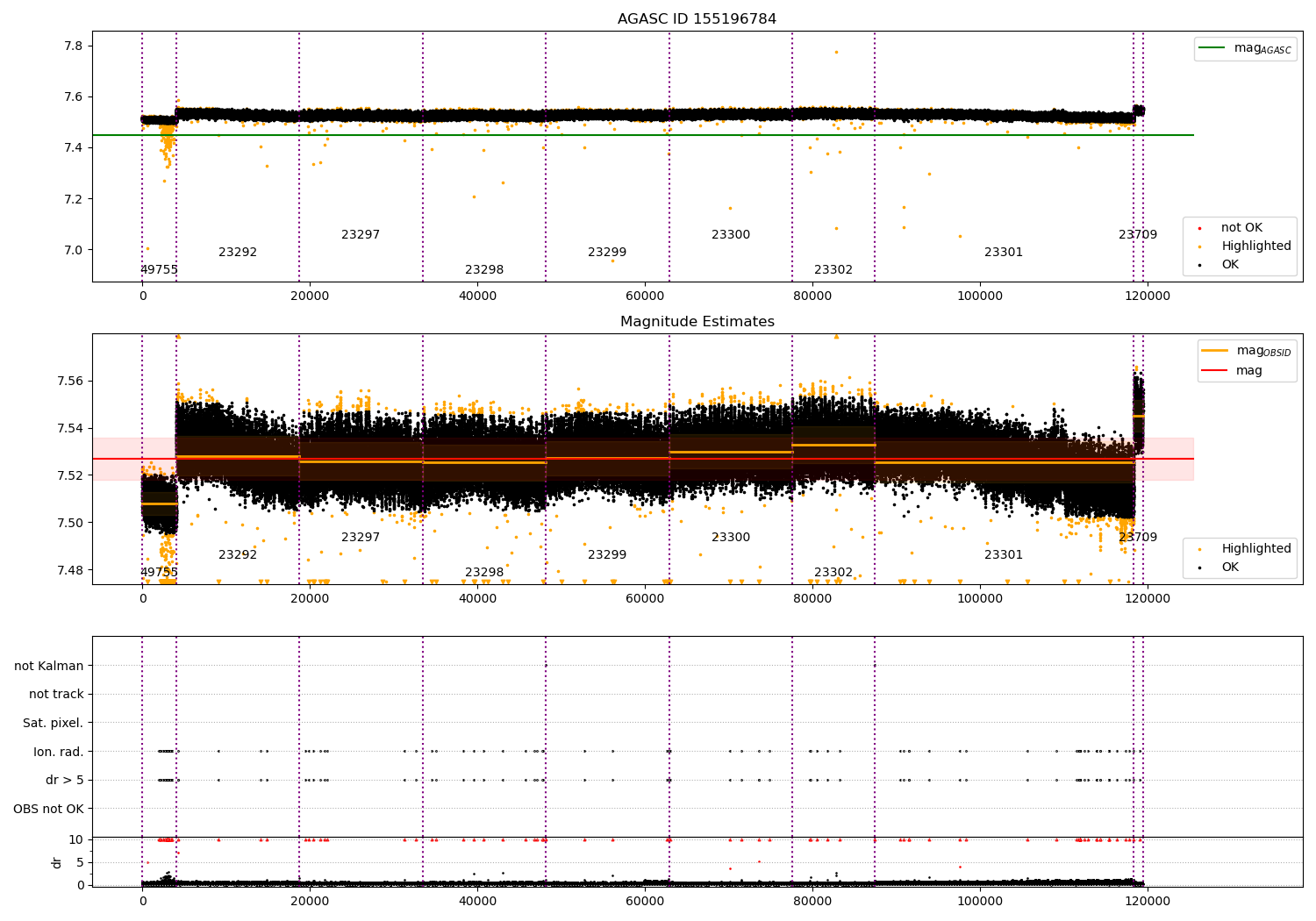Click the "not track" axis label

pos(56,695)
